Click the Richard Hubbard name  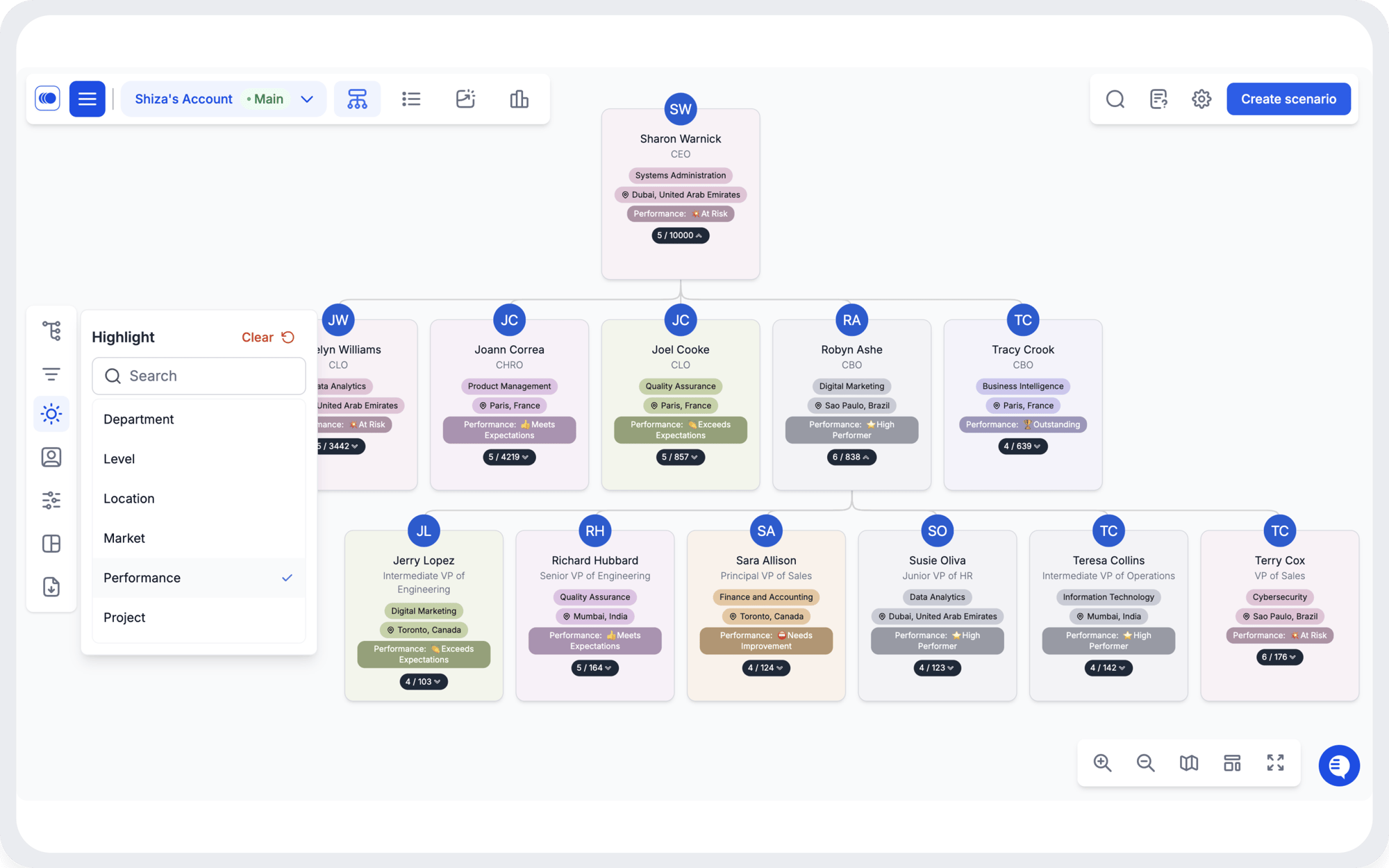[594, 560]
